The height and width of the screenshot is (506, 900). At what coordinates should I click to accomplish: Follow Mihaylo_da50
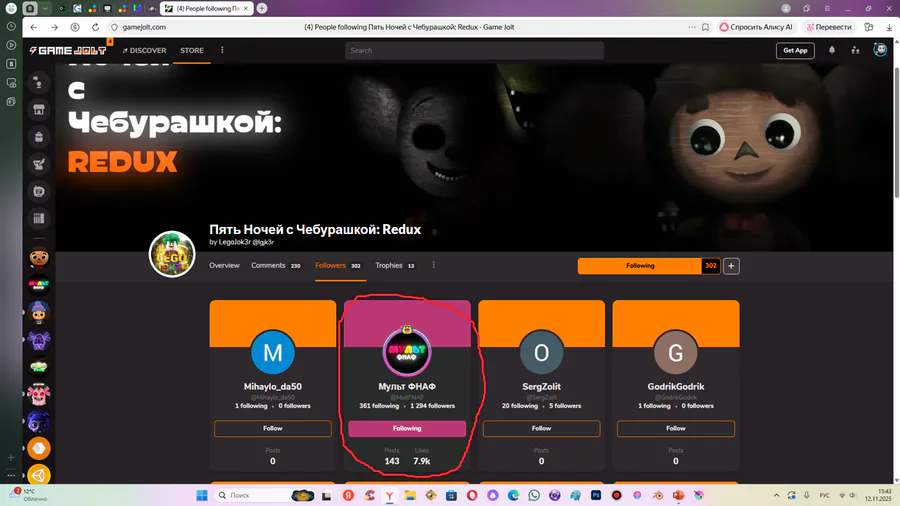click(273, 429)
